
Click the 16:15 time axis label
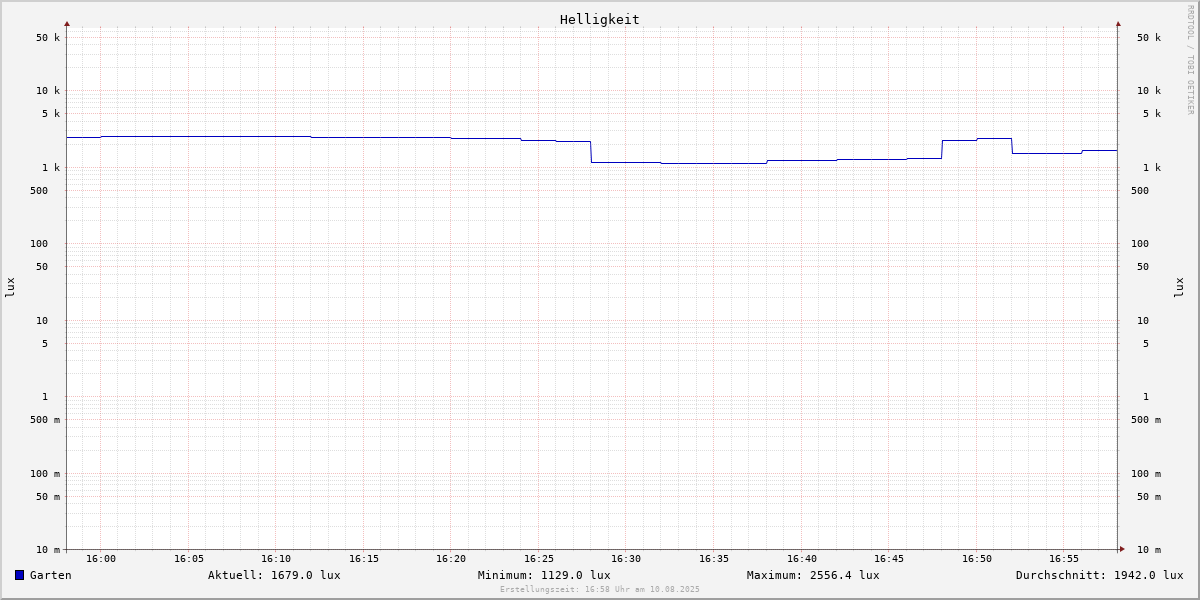[364, 559]
